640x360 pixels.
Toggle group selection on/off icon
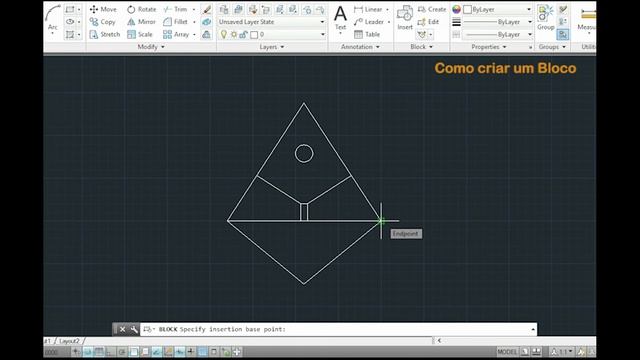click(x=563, y=34)
